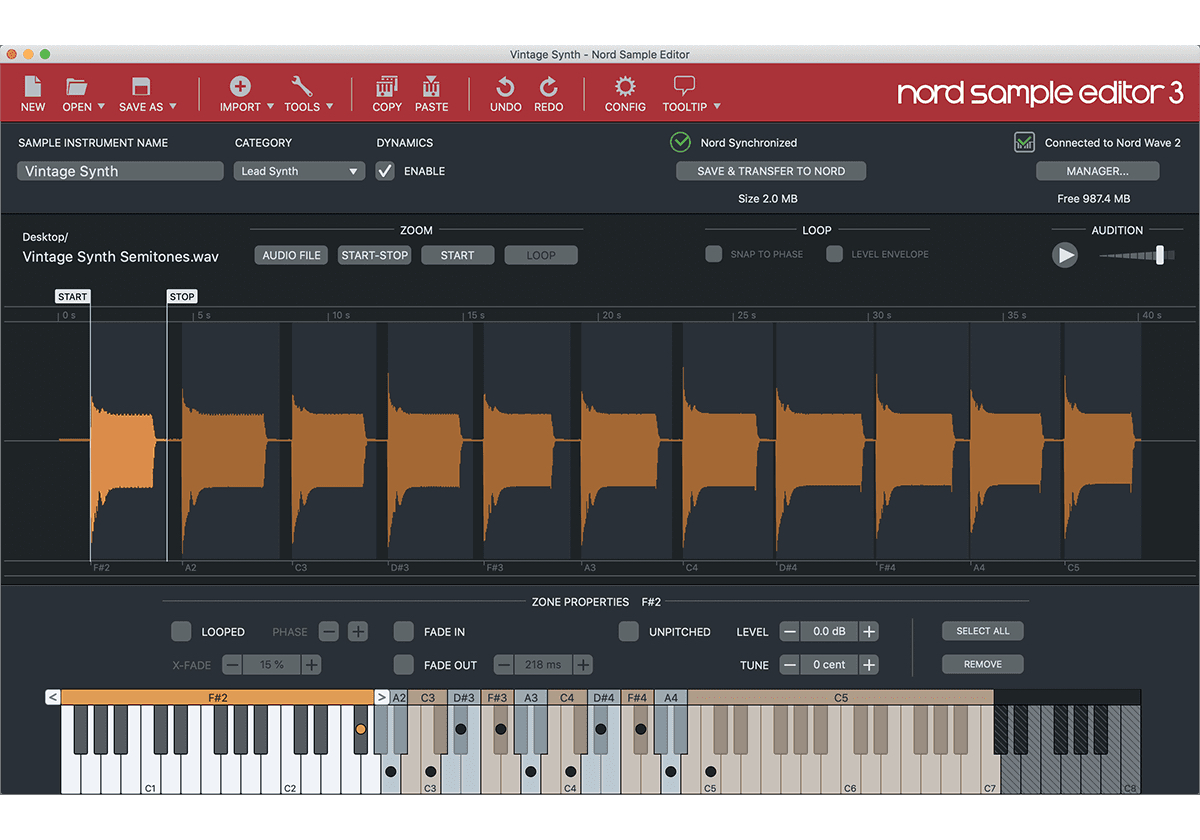The image size is (1200, 840).
Task: Decrease X-FADE percentage
Action: point(232,665)
